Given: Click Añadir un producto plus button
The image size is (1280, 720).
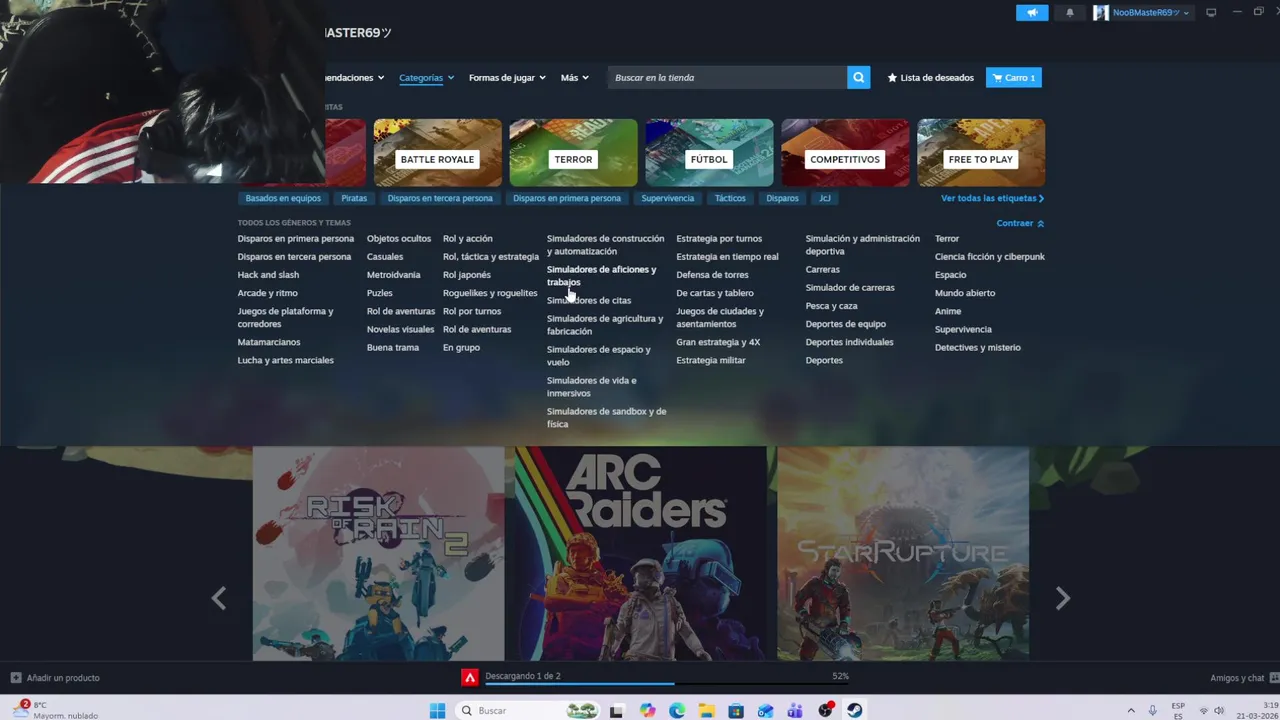Looking at the screenshot, I should point(16,677).
